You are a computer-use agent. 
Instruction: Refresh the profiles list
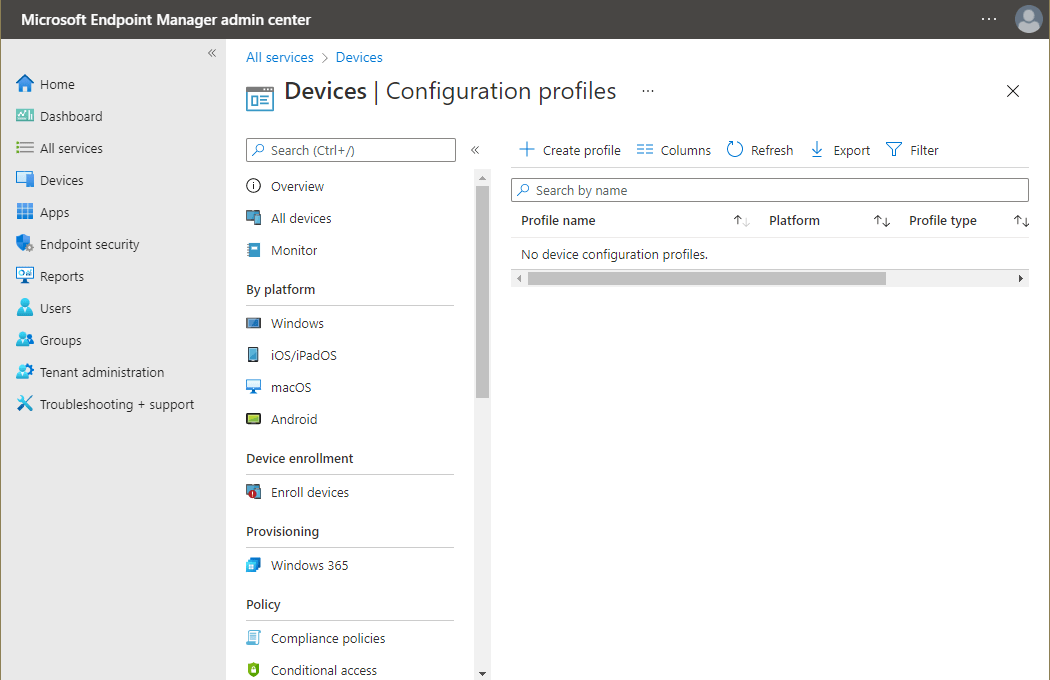(x=760, y=149)
